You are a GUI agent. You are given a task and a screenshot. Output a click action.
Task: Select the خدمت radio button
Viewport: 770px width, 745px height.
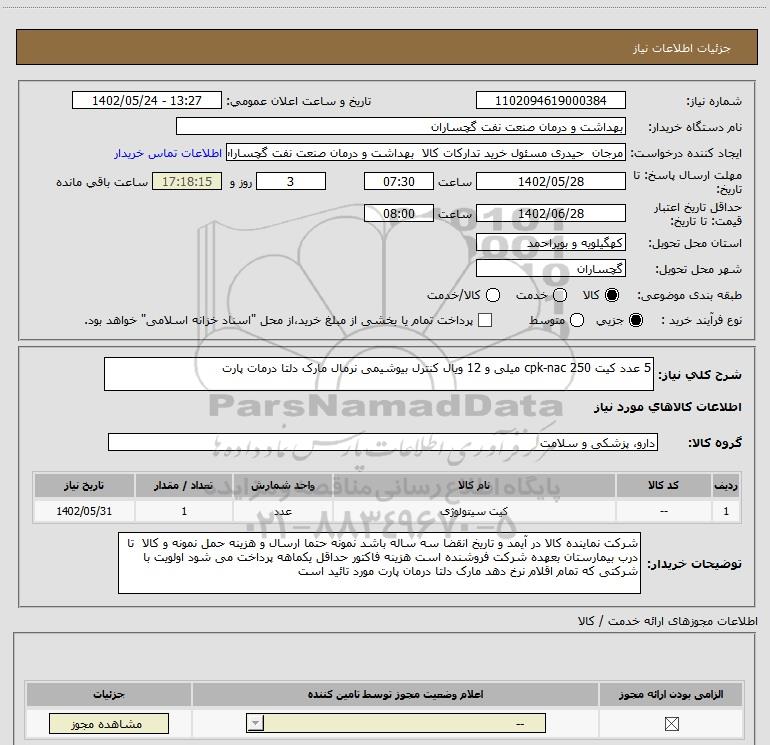pos(560,295)
